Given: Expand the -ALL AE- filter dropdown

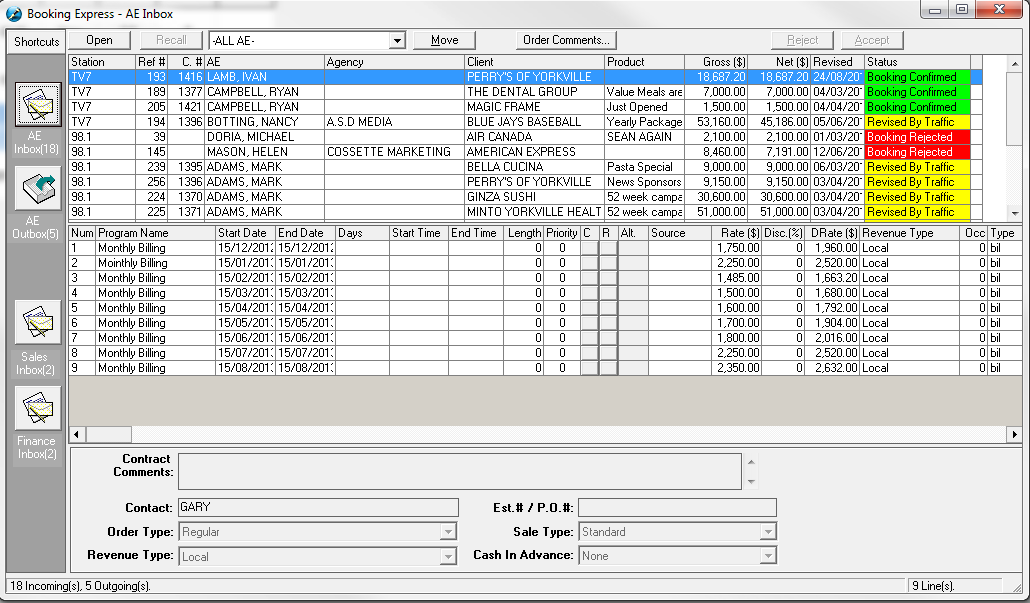Looking at the screenshot, I should (397, 41).
